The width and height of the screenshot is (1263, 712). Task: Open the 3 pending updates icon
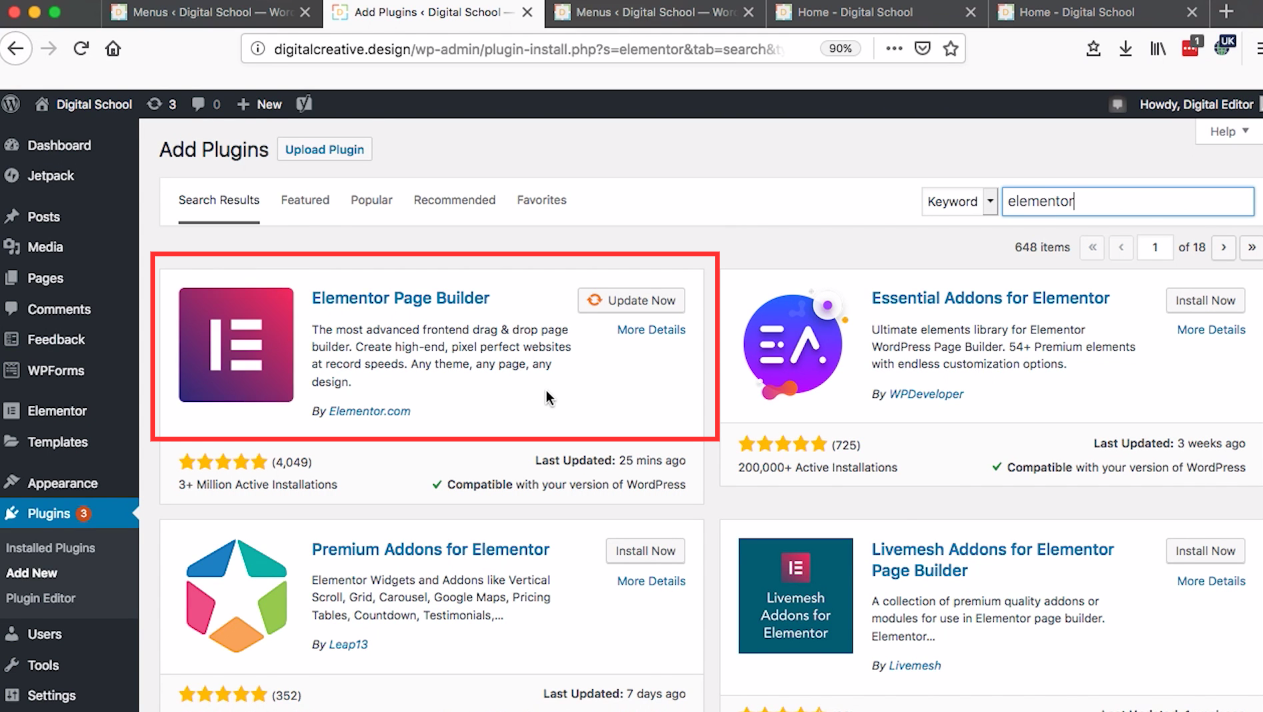pyautogui.click(x=161, y=104)
